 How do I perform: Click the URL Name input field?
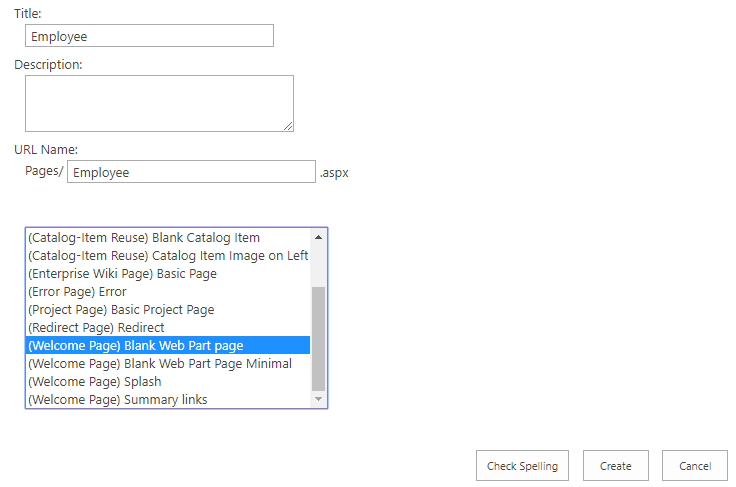pos(191,172)
